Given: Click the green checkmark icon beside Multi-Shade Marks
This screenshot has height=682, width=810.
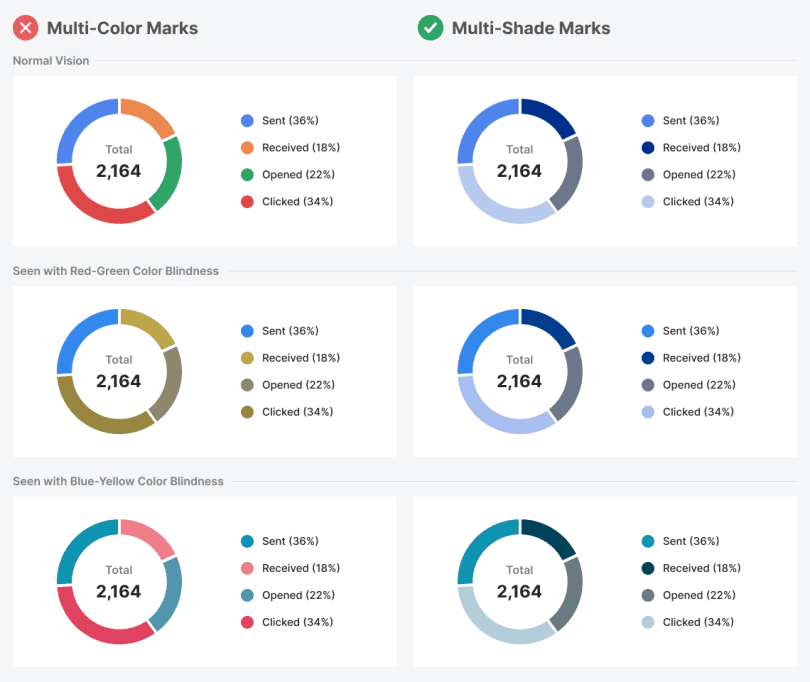Looking at the screenshot, I should coord(430,28).
